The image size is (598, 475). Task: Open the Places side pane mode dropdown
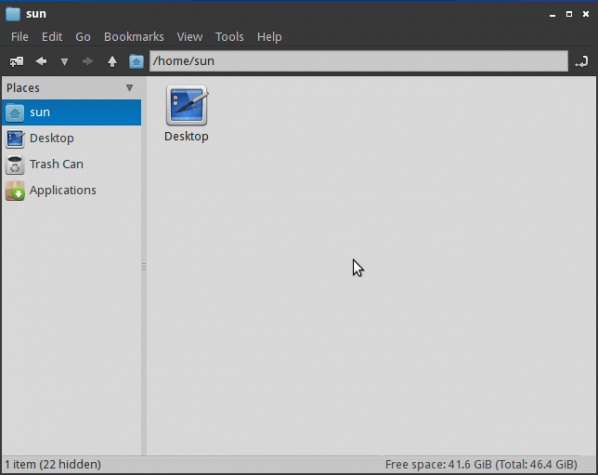(x=129, y=88)
